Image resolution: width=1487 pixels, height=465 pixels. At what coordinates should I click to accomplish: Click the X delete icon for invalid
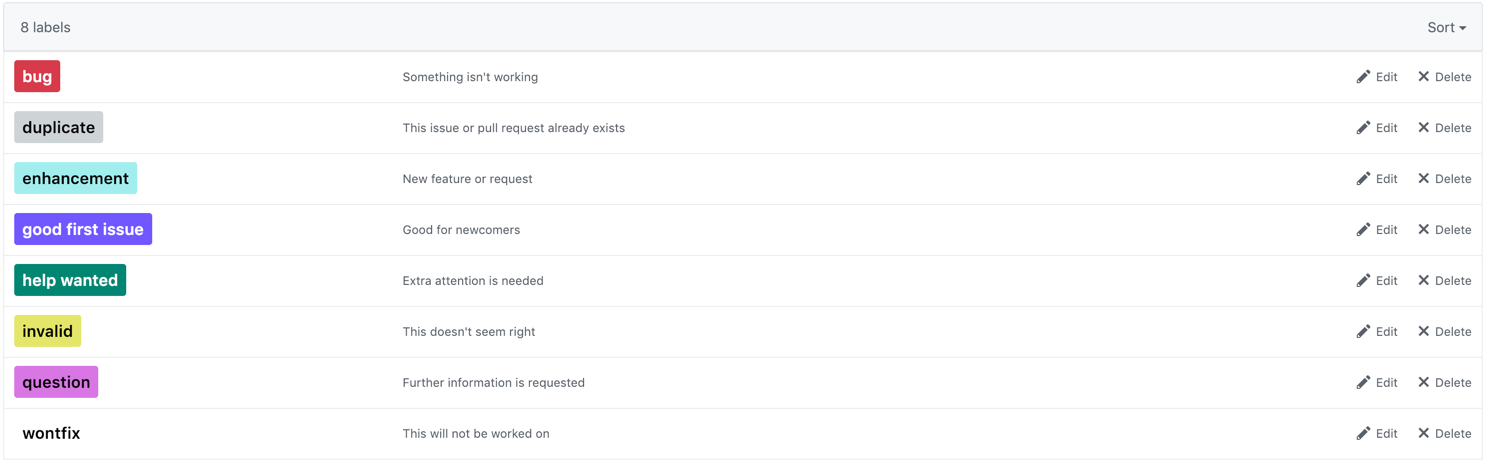pos(1423,332)
